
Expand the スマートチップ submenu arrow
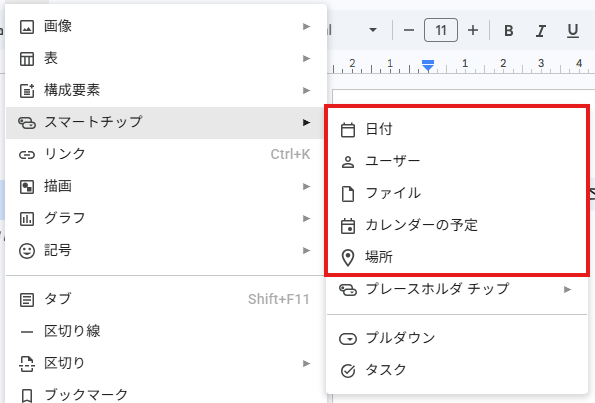pyautogui.click(x=306, y=123)
